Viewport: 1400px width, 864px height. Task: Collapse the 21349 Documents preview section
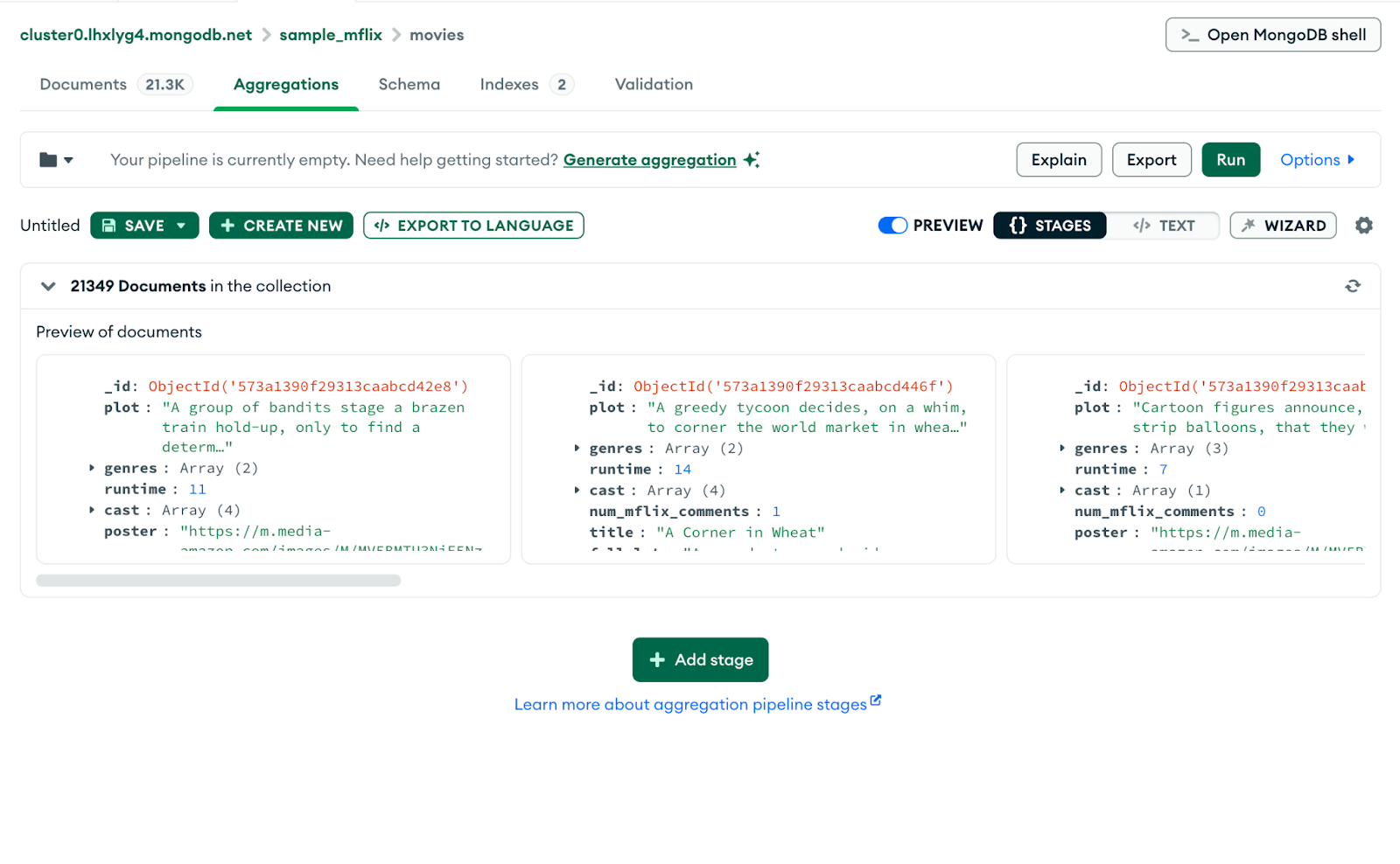(48, 285)
